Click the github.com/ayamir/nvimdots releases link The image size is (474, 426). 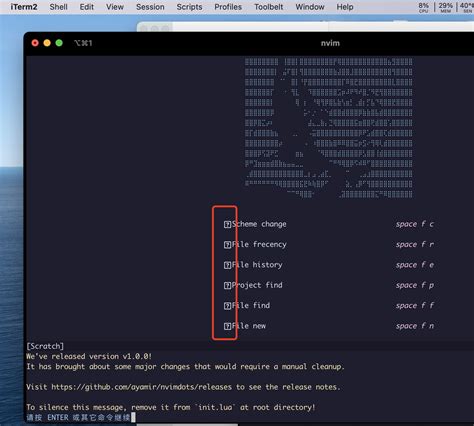tap(141, 387)
